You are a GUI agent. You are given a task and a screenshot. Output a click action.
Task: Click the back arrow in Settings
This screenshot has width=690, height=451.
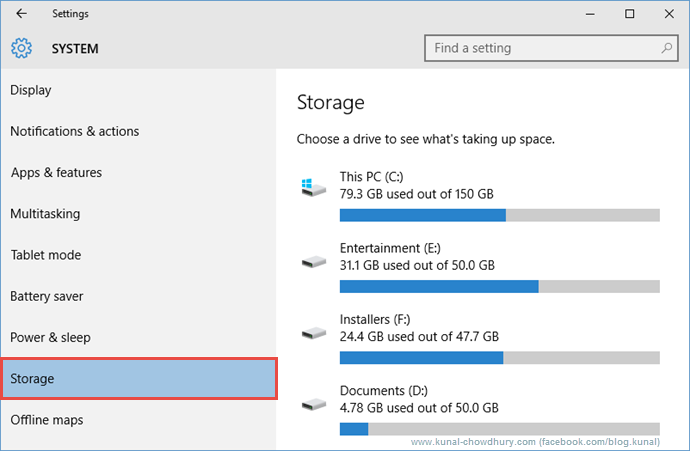[22, 14]
